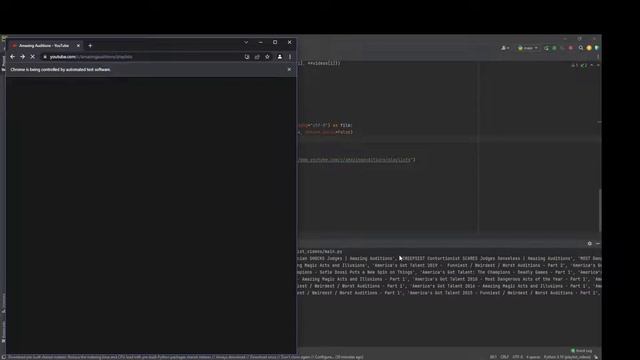Close the Amazing Auditions YouTube tab

pyautogui.click(x=78, y=46)
